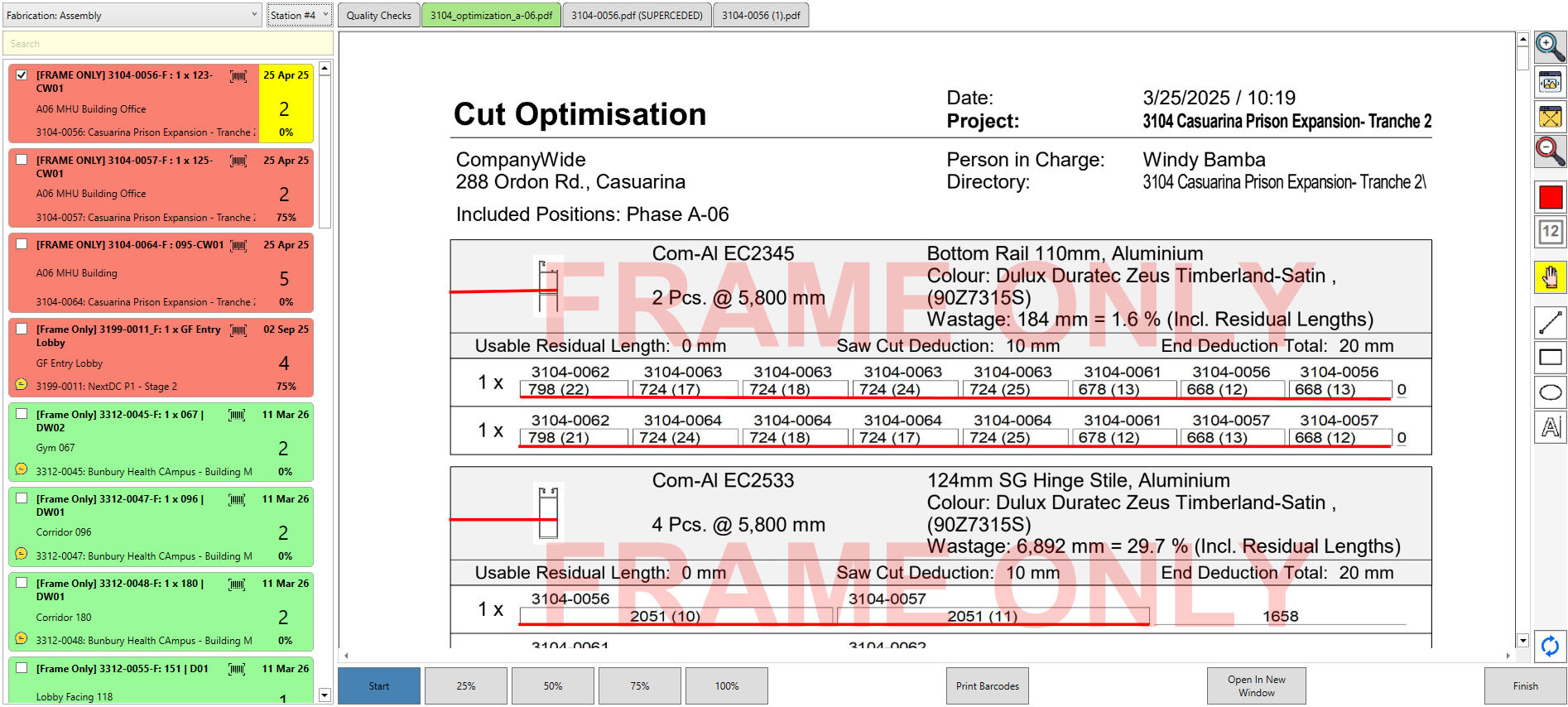Click the blue refresh icon
This screenshot has height=707, width=1568.
pos(1550,646)
